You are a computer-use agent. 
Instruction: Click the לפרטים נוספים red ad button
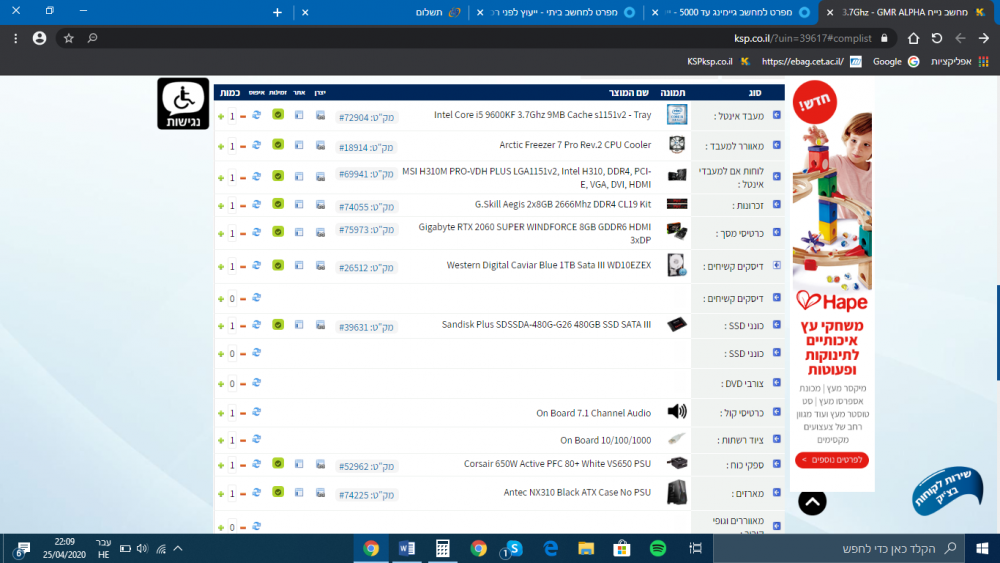tap(832, 460)
